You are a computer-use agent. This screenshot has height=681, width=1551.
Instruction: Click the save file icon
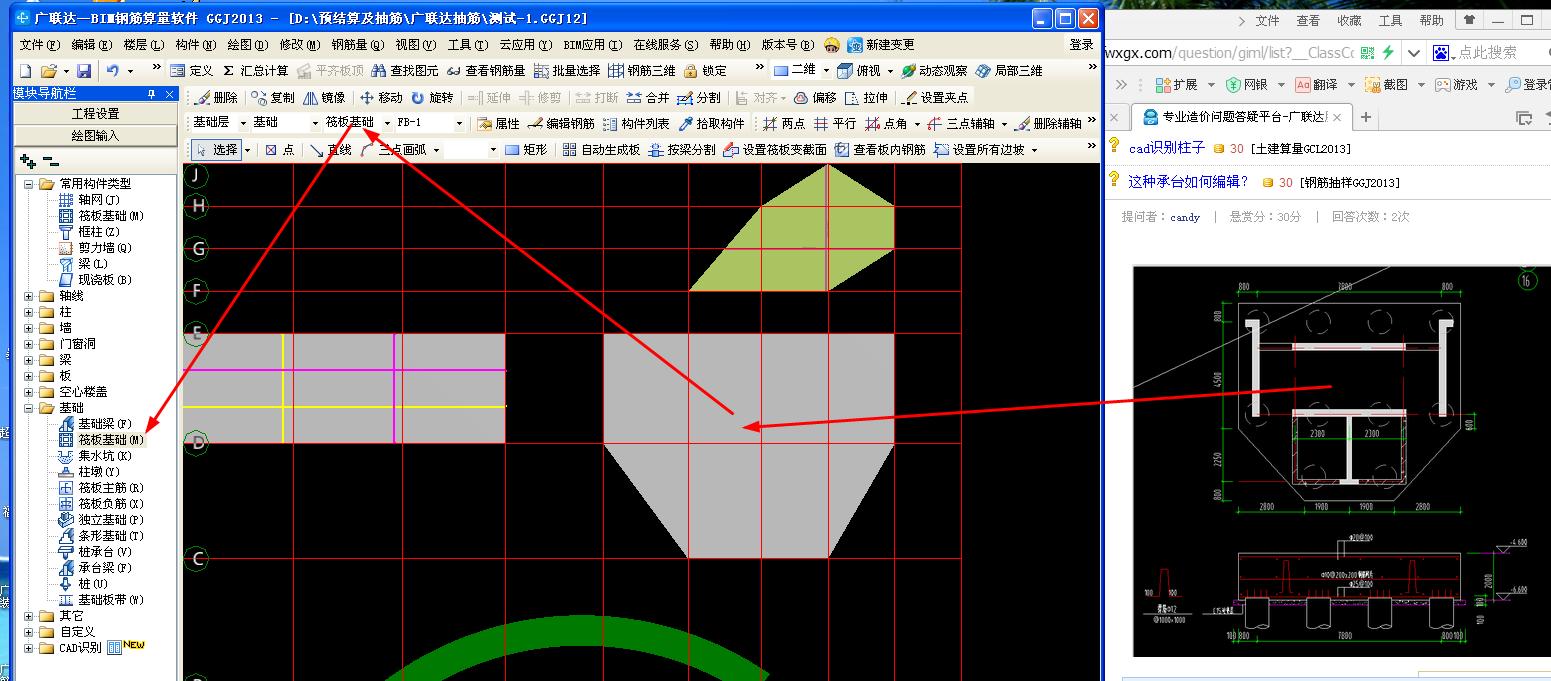click(x=84, y=71)
